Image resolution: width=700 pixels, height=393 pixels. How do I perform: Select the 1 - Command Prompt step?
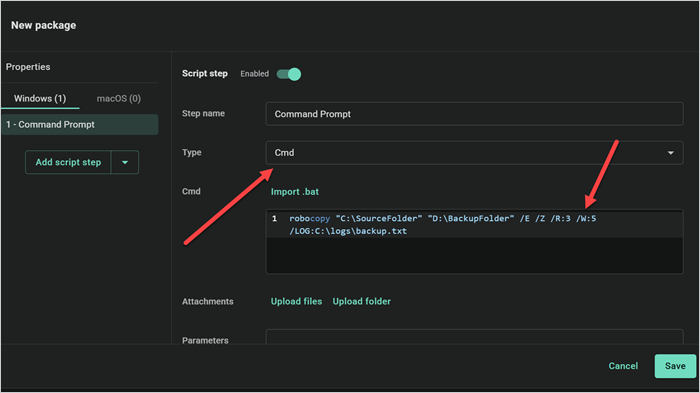coord(80,125)
